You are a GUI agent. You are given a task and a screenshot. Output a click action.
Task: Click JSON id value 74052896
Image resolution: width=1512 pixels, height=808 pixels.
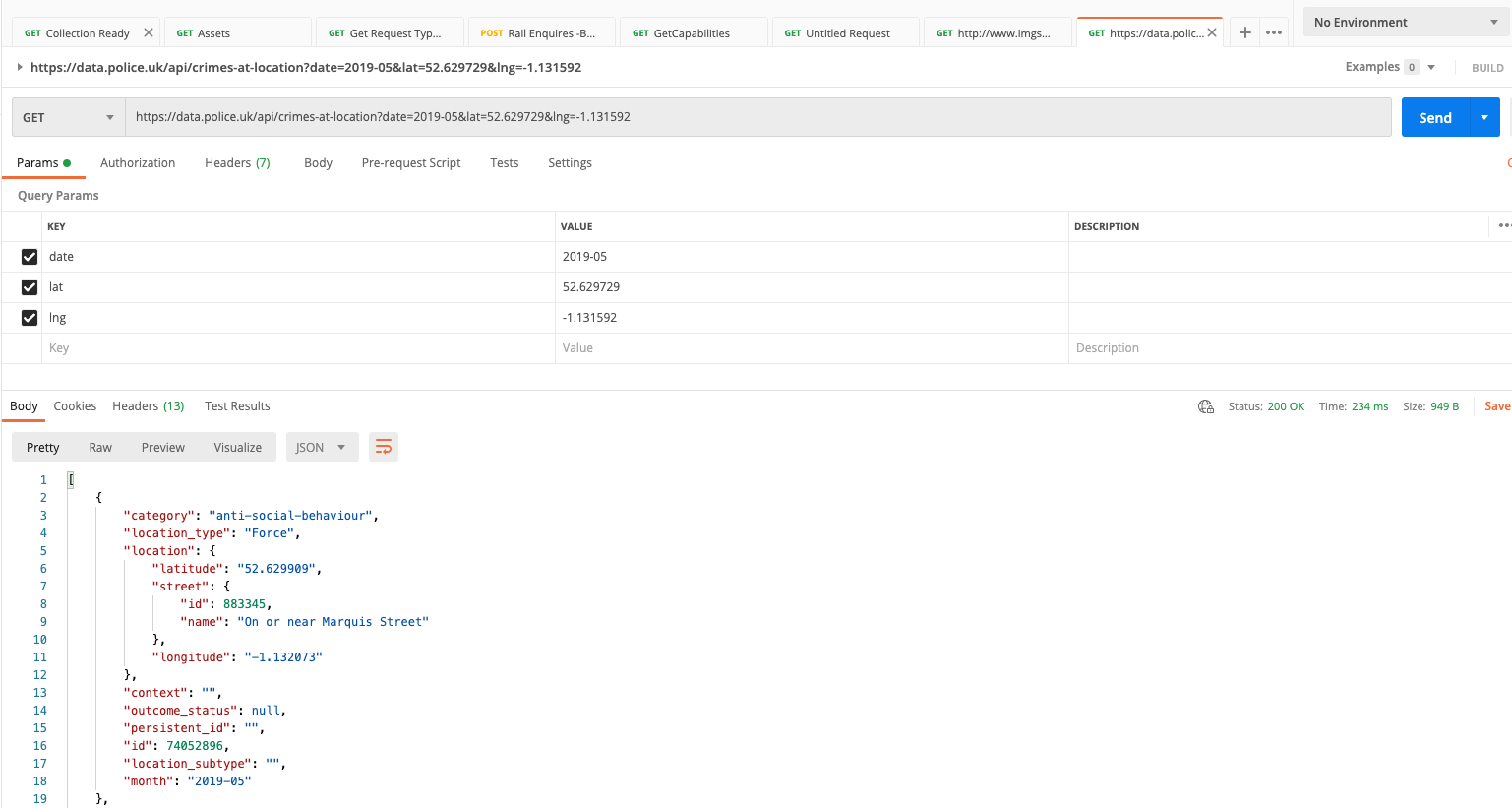click(195, 746)
